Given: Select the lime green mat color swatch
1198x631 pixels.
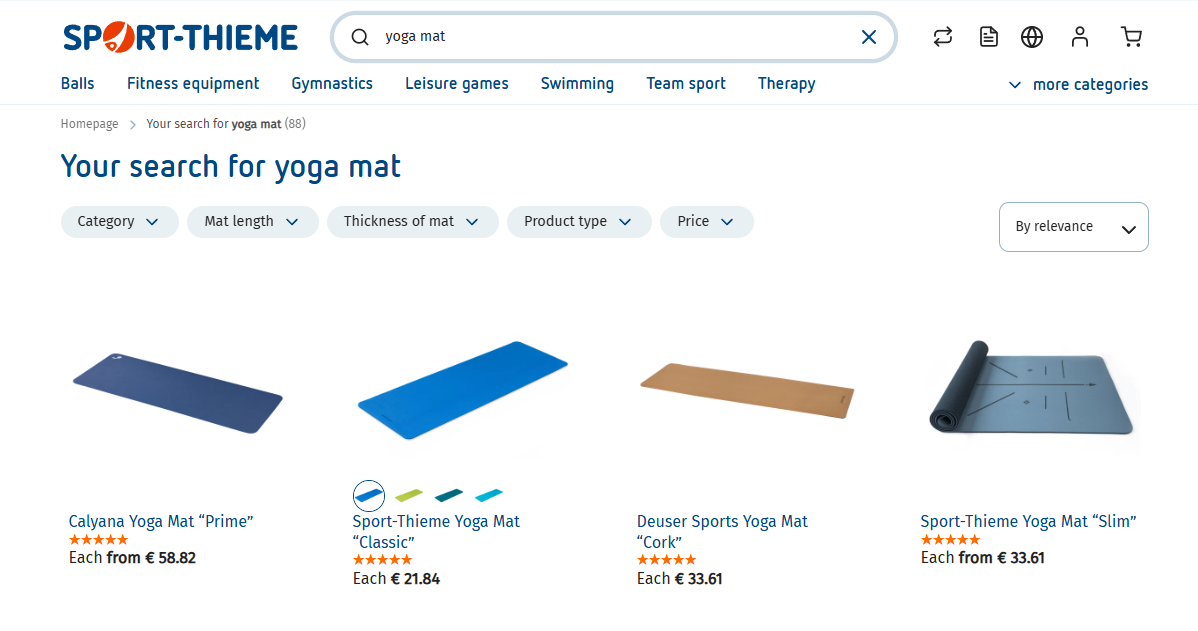Looking at the screenshot, I should click(409, 495).
